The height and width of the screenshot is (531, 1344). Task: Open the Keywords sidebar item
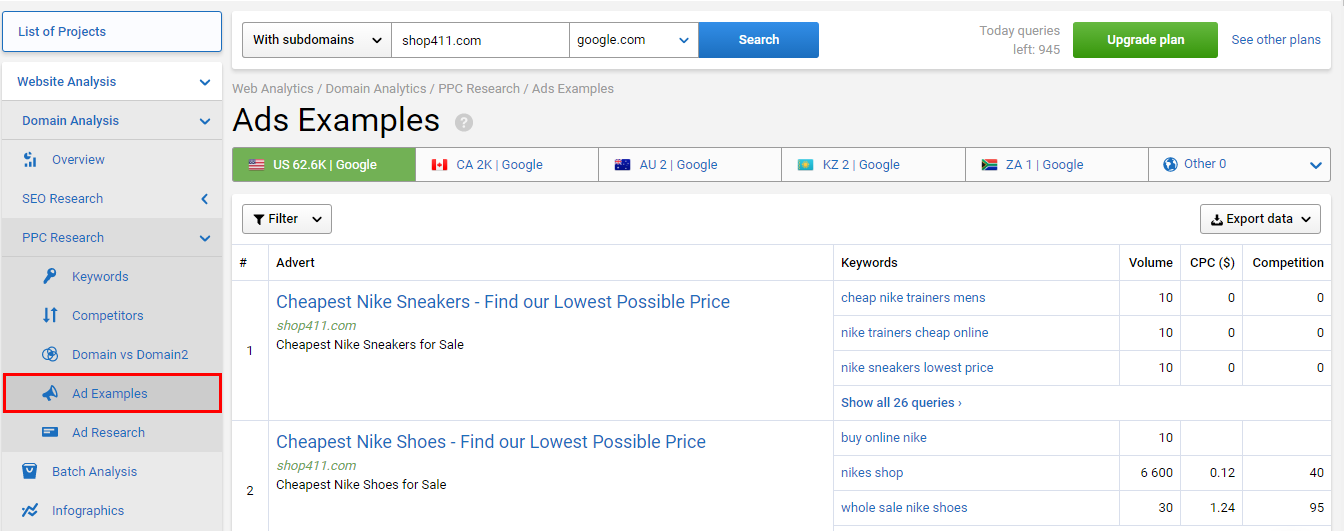click(111, 277)
